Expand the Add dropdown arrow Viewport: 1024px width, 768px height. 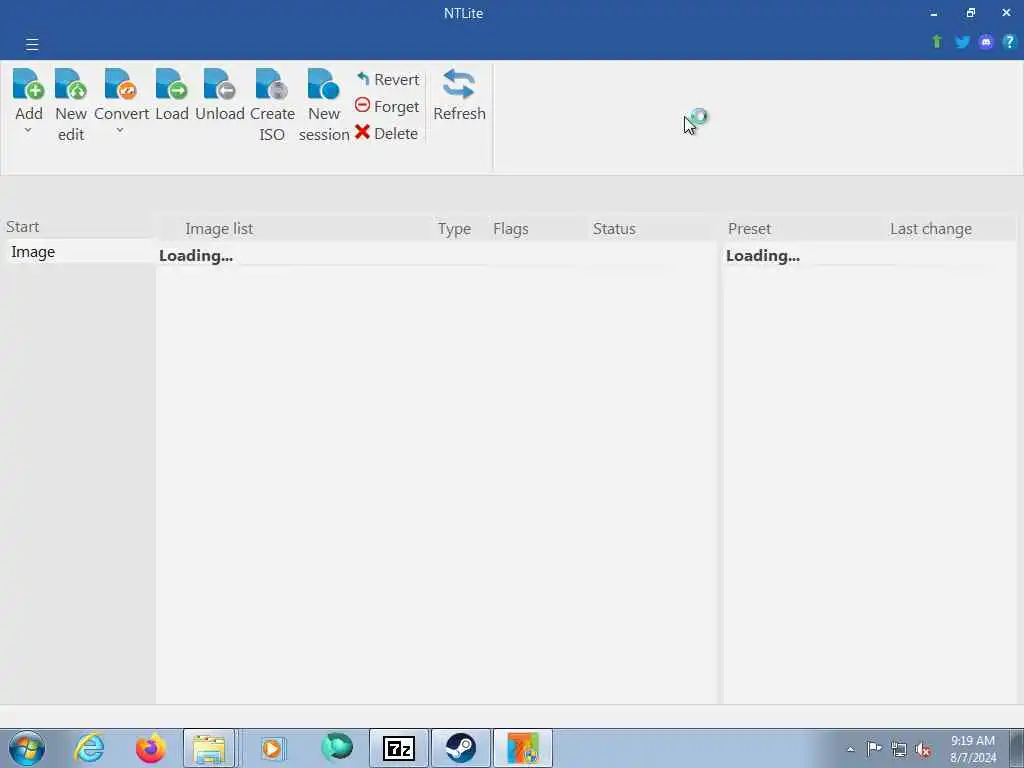pyautogui.click(x=28, y=130)
